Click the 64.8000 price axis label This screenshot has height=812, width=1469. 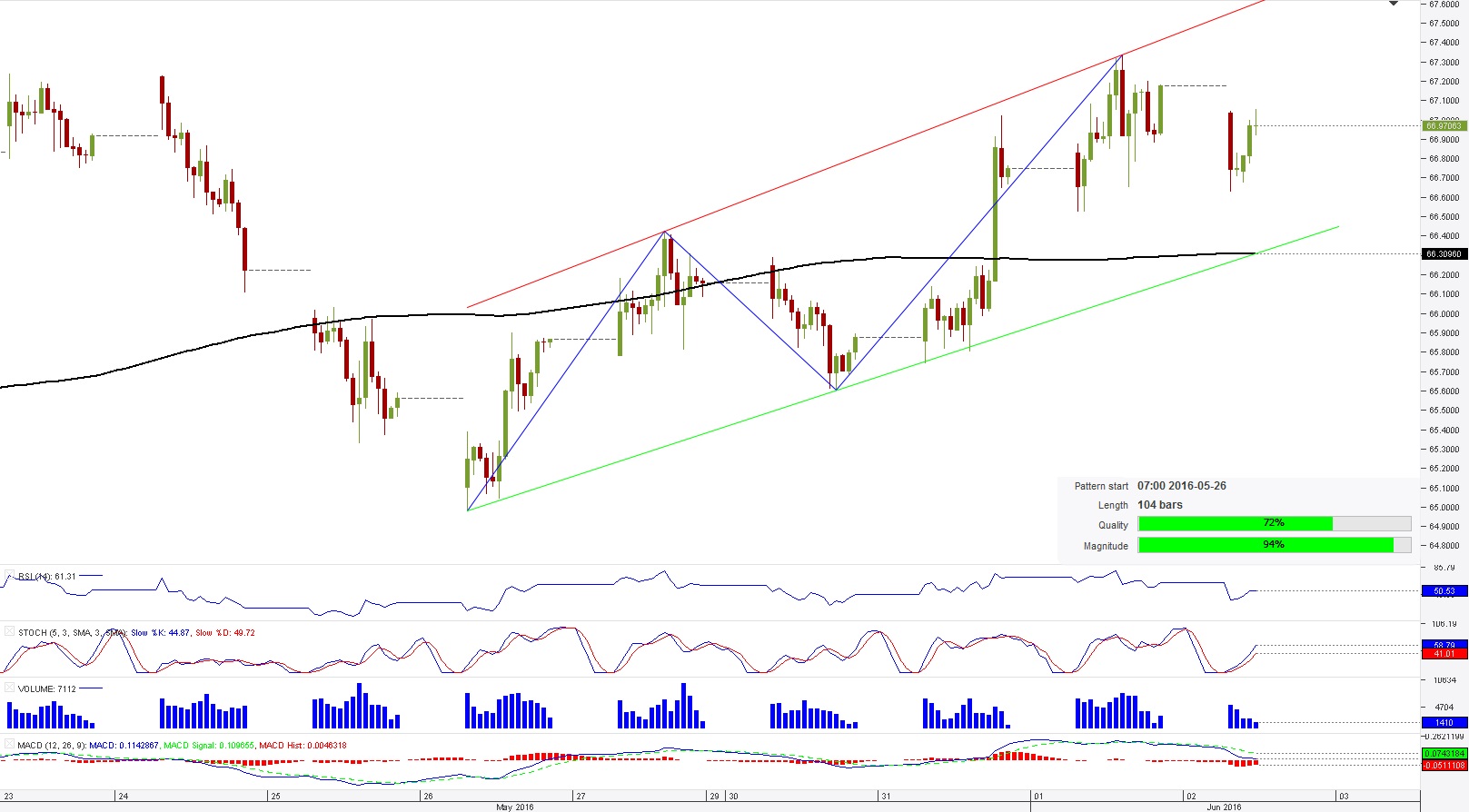(x=1444, y=547)
